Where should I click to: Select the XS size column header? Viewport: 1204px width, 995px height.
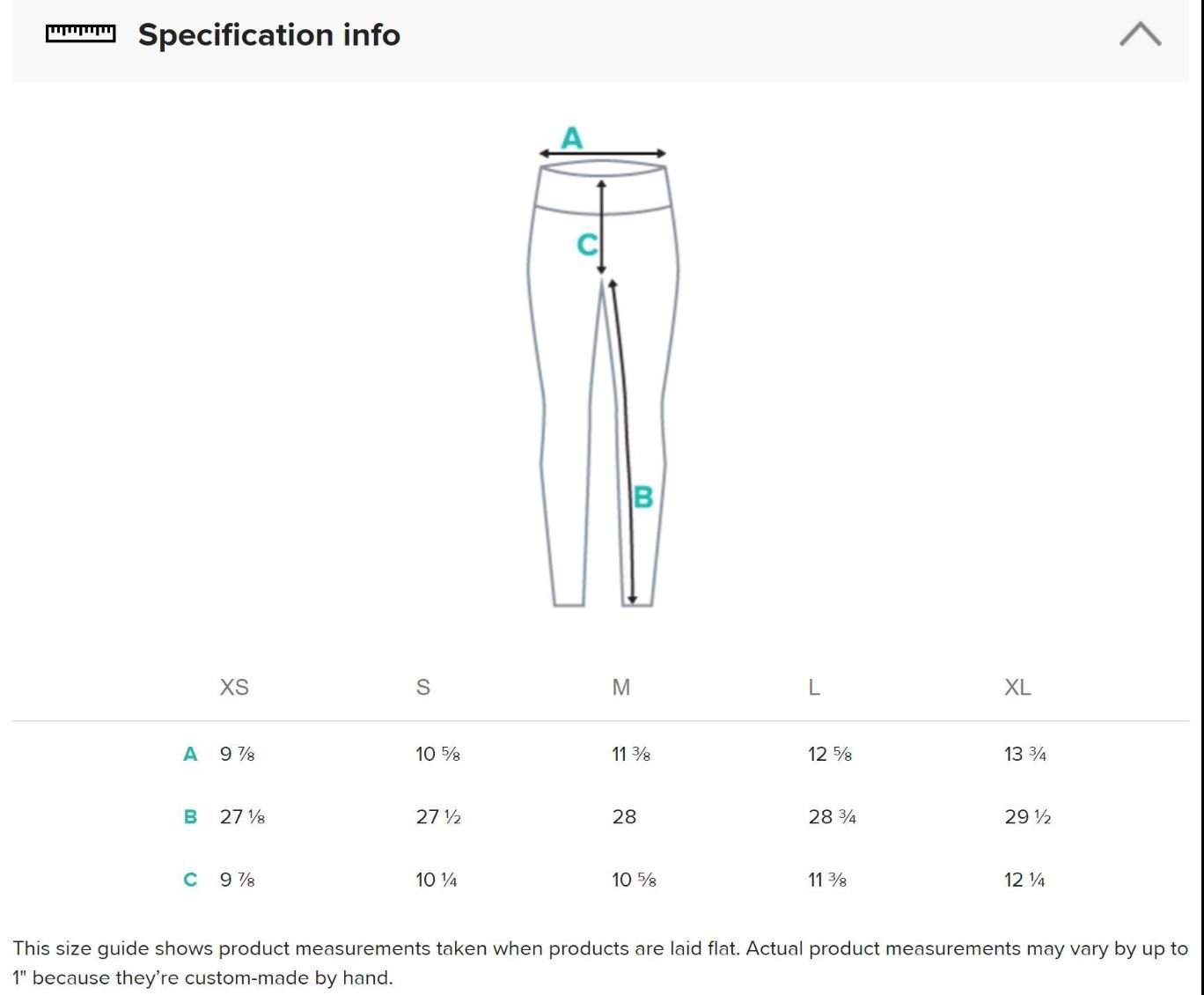point(234,688)
